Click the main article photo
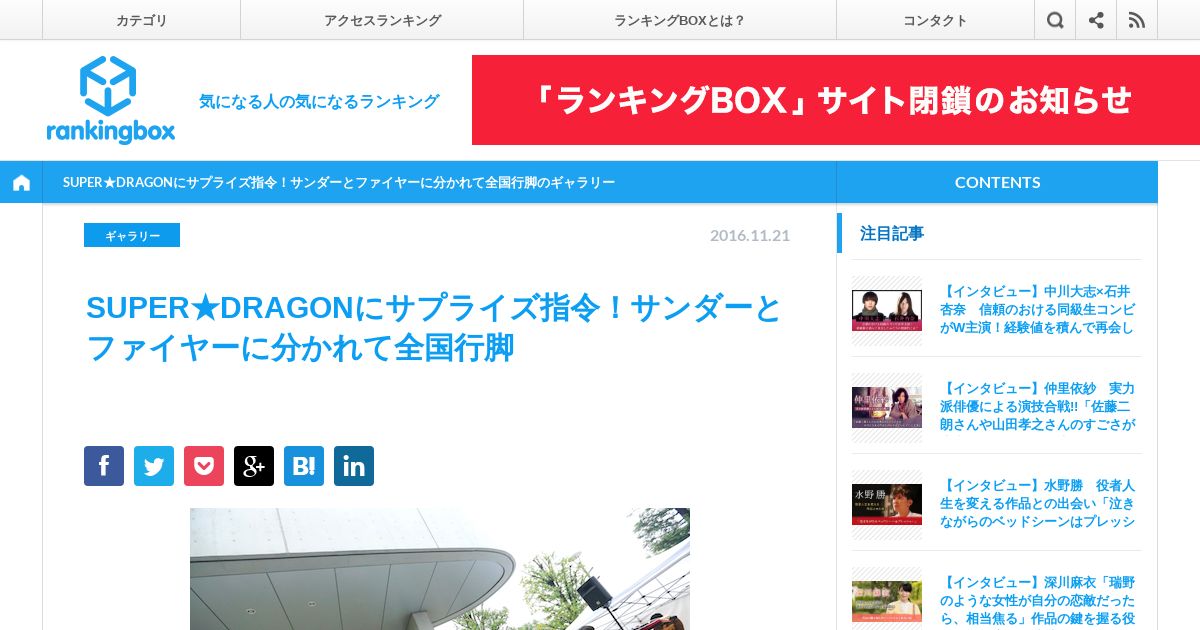1200x630 pixels. pos(440,569)
